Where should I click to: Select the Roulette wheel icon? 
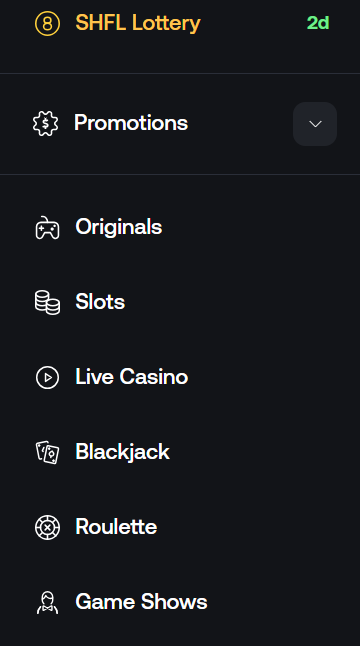coord(47,527)
